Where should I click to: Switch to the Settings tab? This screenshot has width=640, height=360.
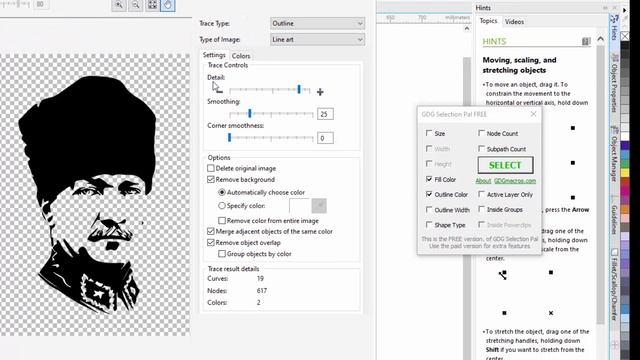[x=214, y=55]
